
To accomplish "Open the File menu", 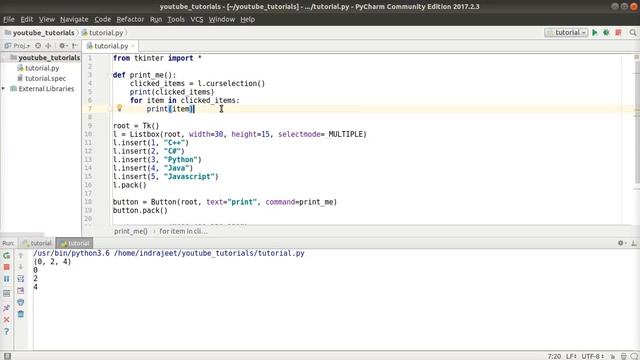I will [9, 19].
